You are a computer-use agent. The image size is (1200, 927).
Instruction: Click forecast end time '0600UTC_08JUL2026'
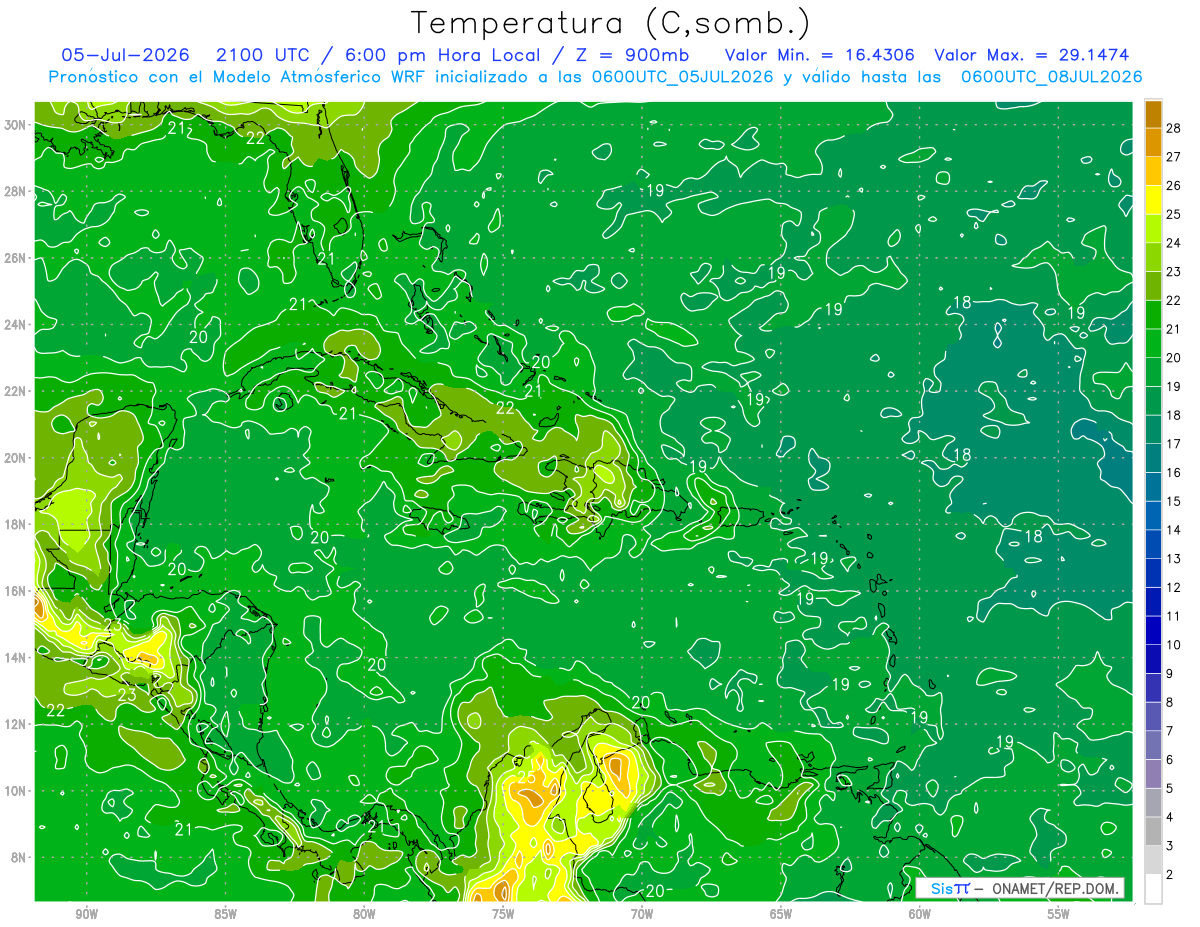[x=1051, y=76]
